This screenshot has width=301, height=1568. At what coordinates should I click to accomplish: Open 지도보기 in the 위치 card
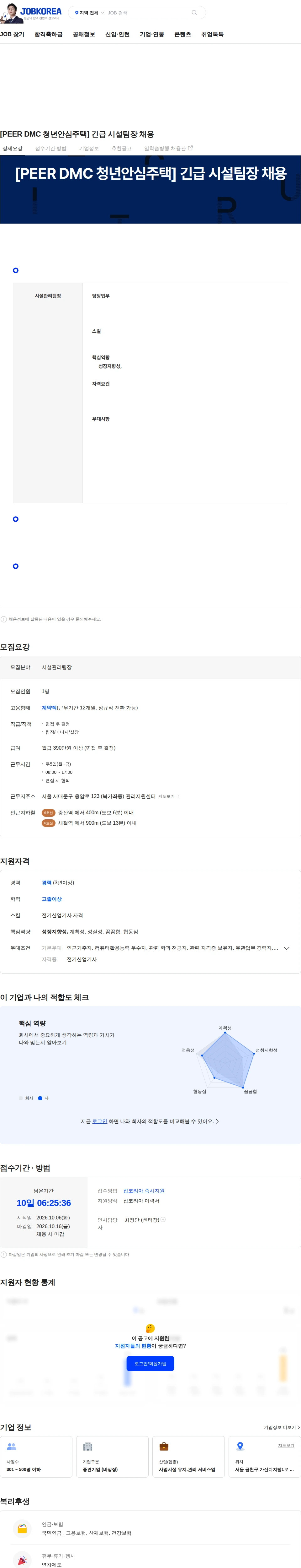[x=286, y=1445]
